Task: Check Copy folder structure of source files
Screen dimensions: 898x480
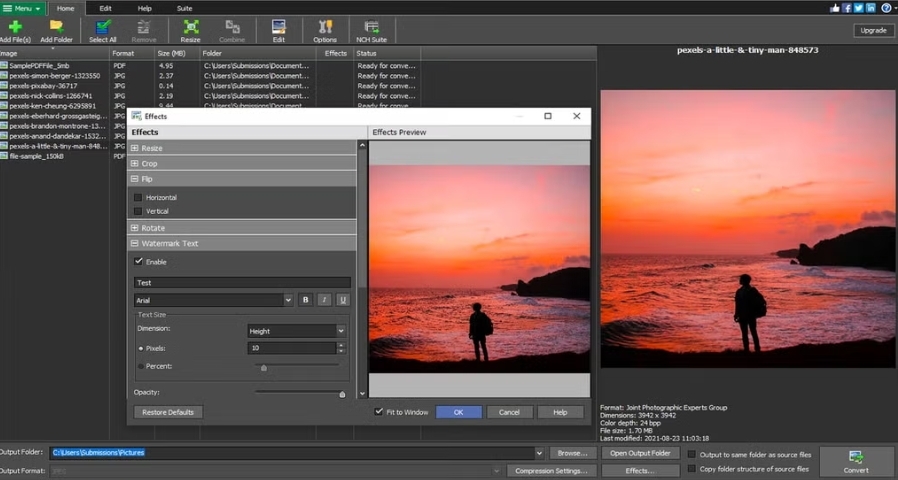Action: pos(691,469)
